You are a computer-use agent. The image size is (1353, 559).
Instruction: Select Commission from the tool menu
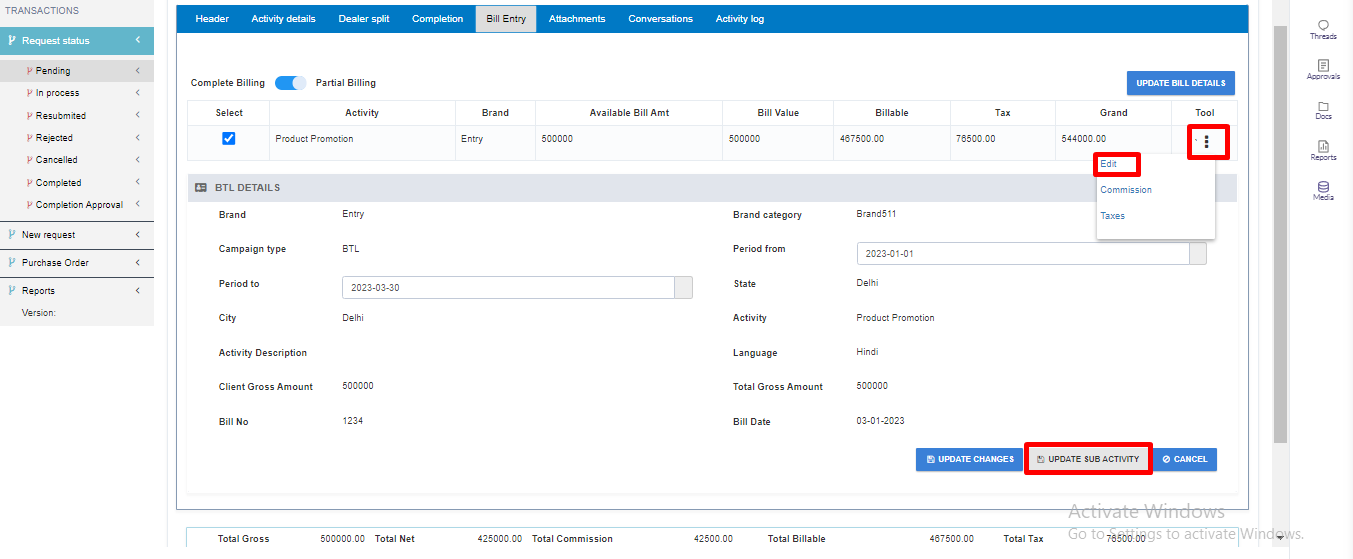coord(1126,190)
